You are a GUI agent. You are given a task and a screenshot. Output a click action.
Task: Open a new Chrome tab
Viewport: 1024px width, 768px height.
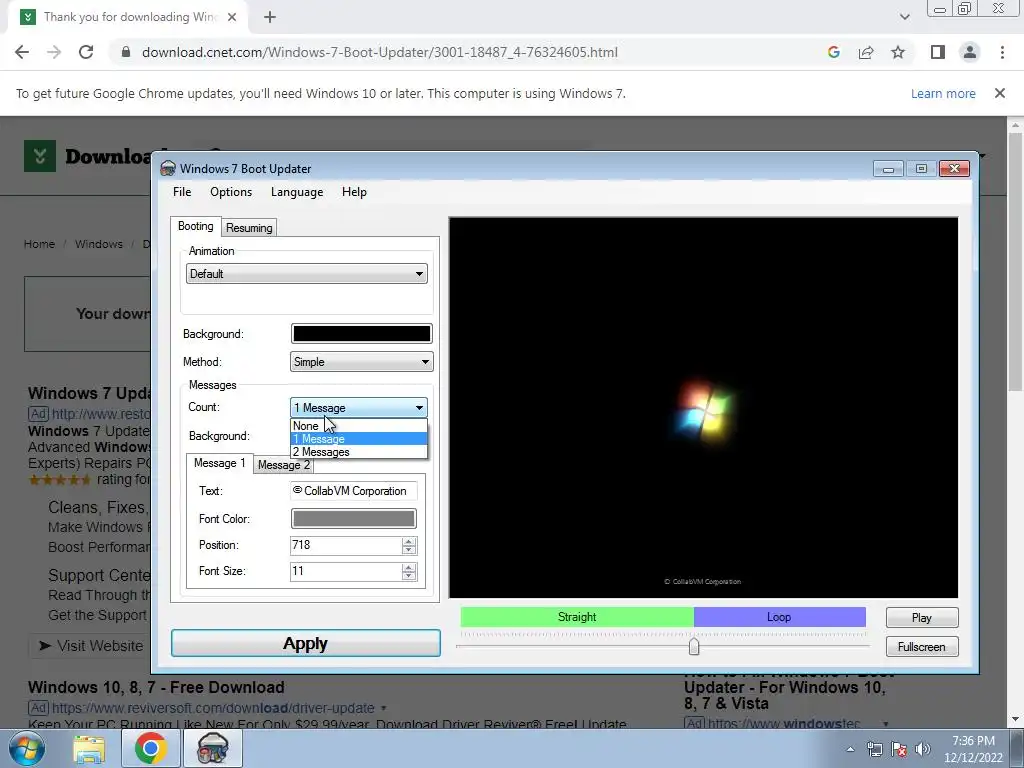coord(270,17)
